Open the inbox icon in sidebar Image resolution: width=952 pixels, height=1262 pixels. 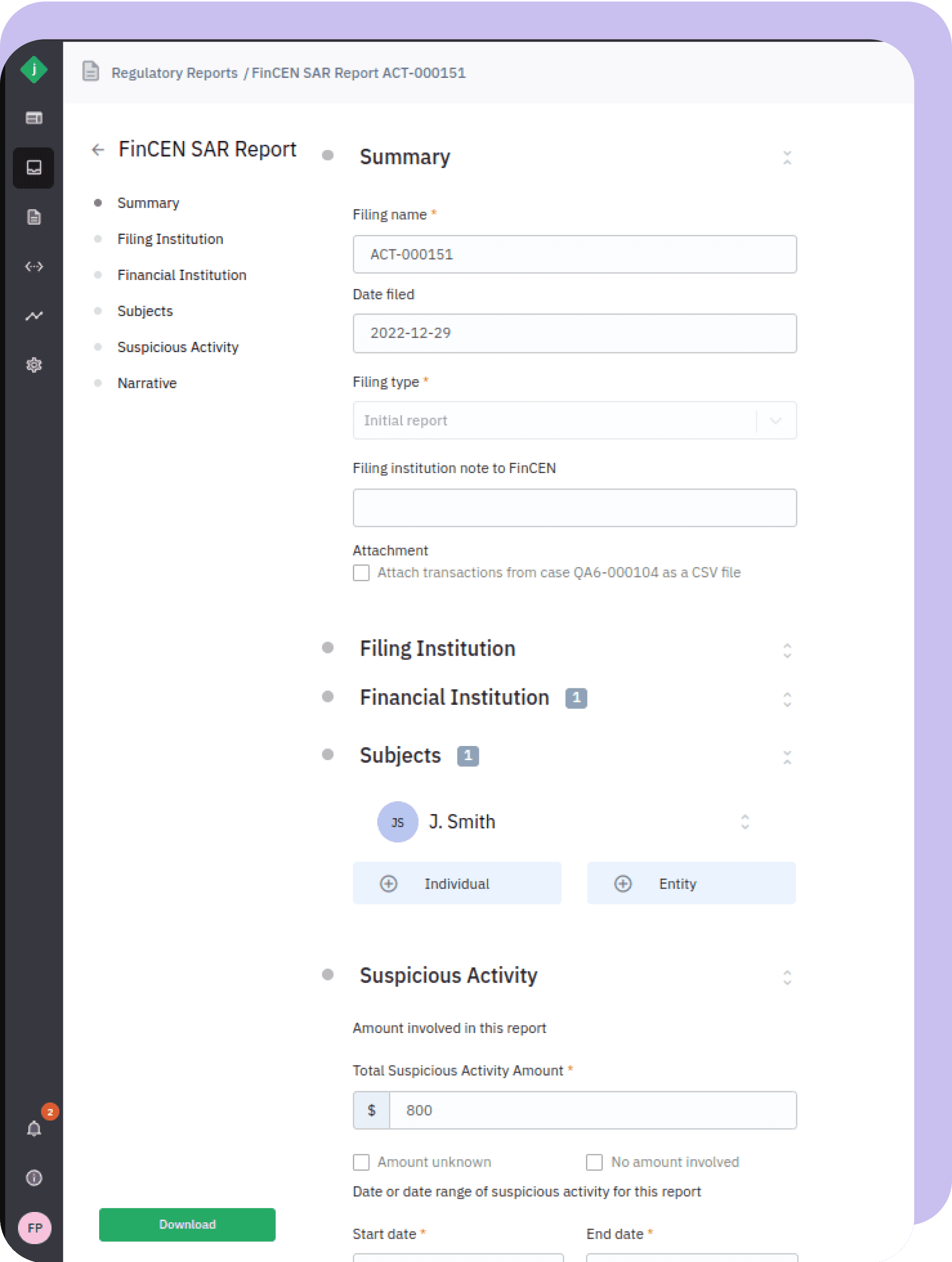[34, 168]
